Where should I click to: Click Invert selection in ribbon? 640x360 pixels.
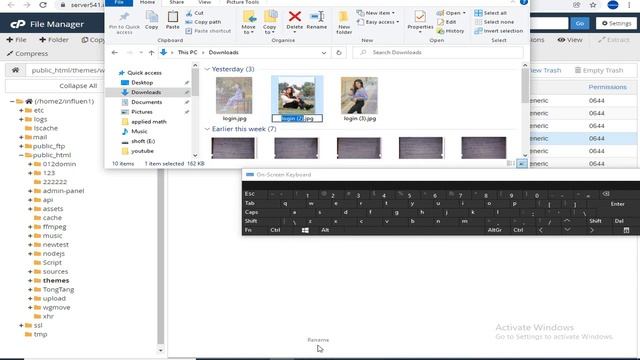coord(498,31)
